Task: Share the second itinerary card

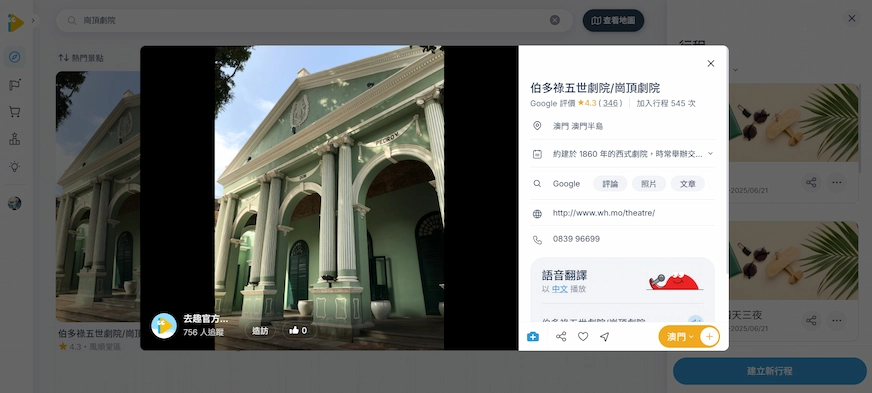Action: tap(811, 320)
